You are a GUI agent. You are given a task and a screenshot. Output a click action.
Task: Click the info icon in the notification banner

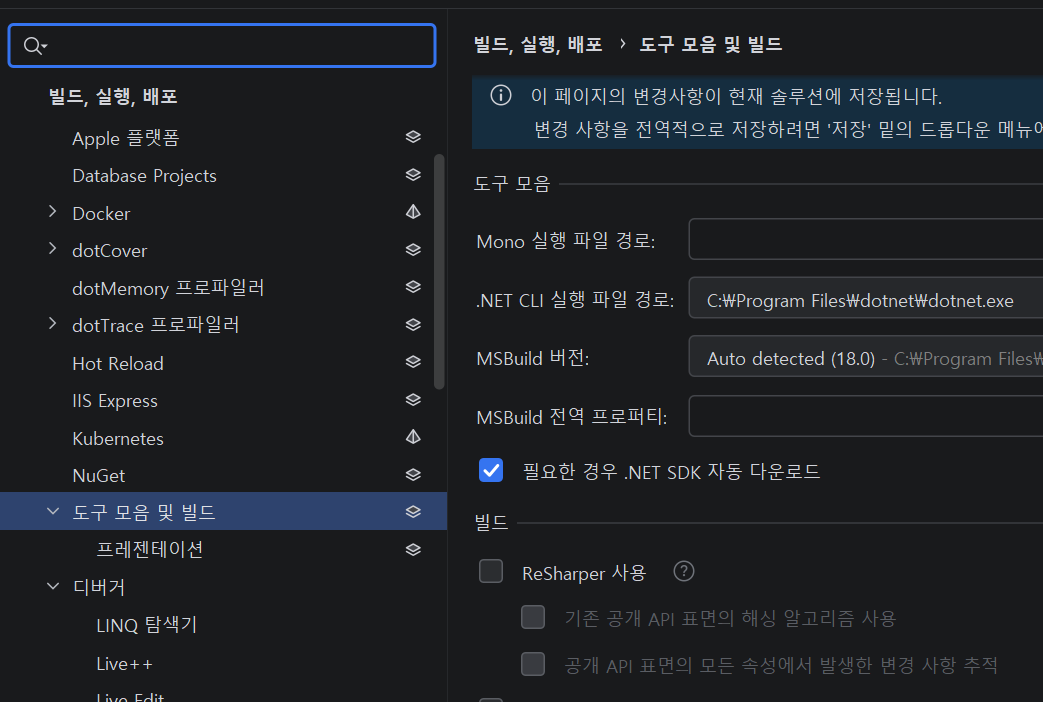pos(500,96)
